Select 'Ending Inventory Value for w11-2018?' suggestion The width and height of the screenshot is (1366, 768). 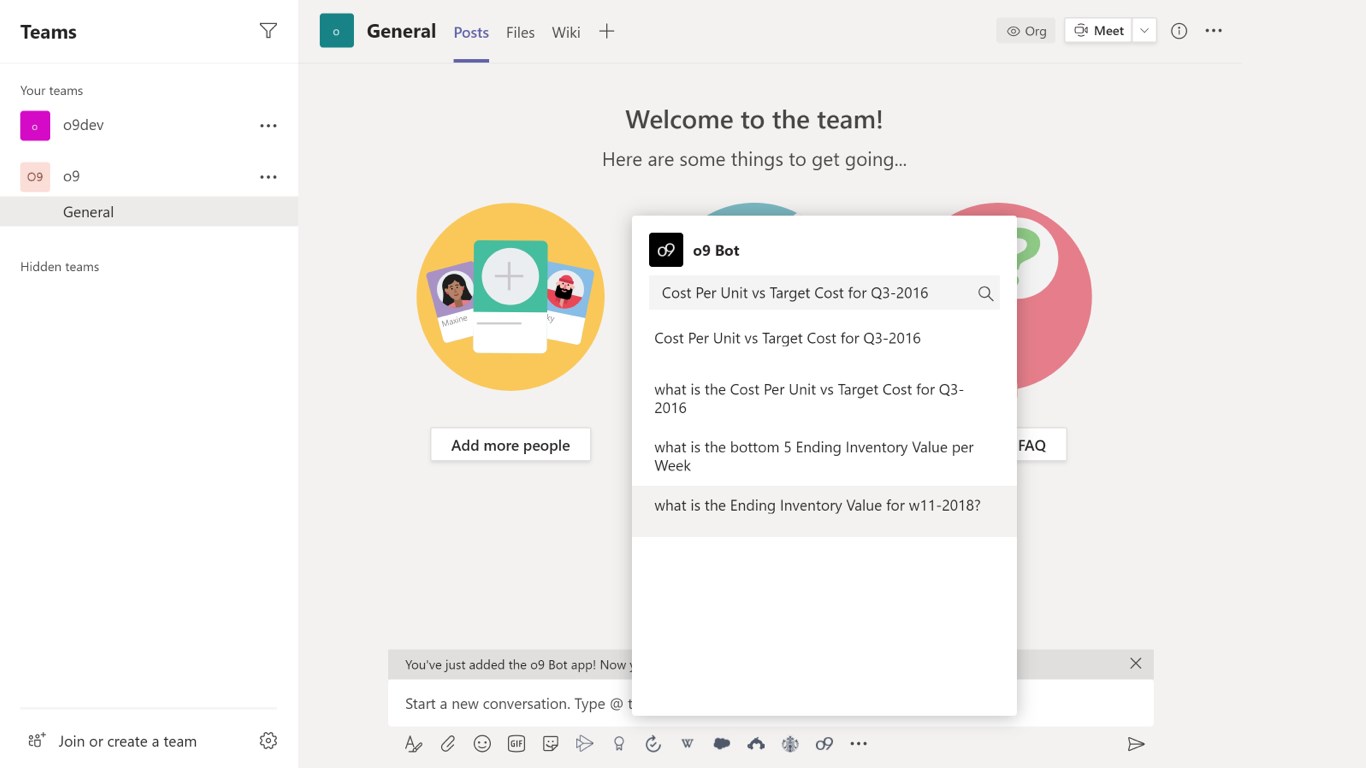coord(824,511)
